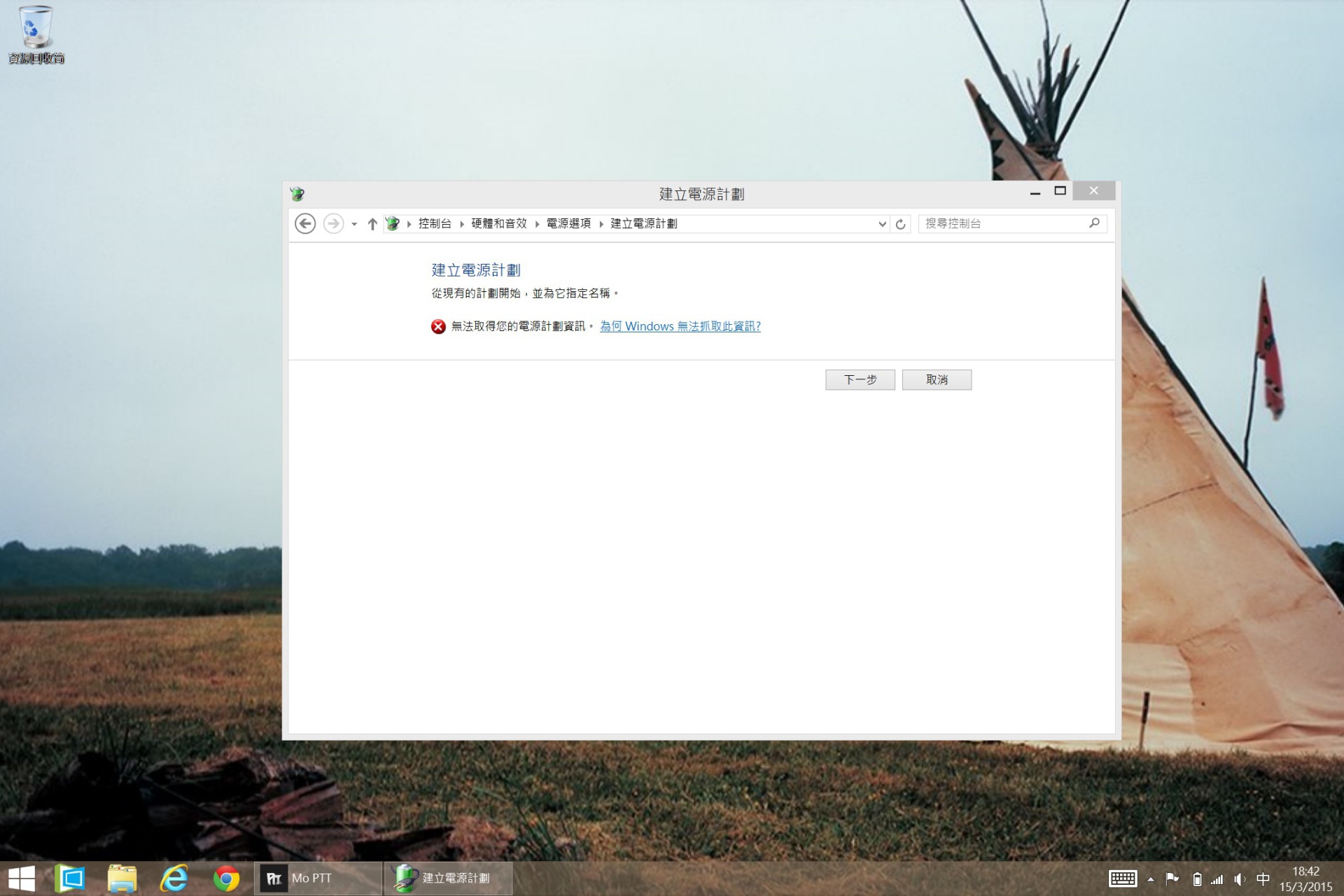Open the touch keyboard tray icon
1344x896 pixels.
click(x=1123, y=878)
